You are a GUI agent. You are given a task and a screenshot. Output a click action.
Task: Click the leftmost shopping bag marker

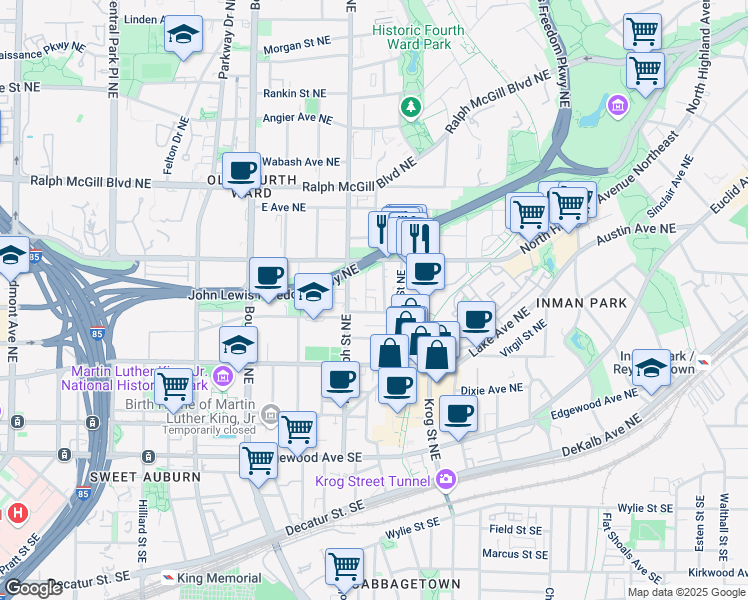390,354
